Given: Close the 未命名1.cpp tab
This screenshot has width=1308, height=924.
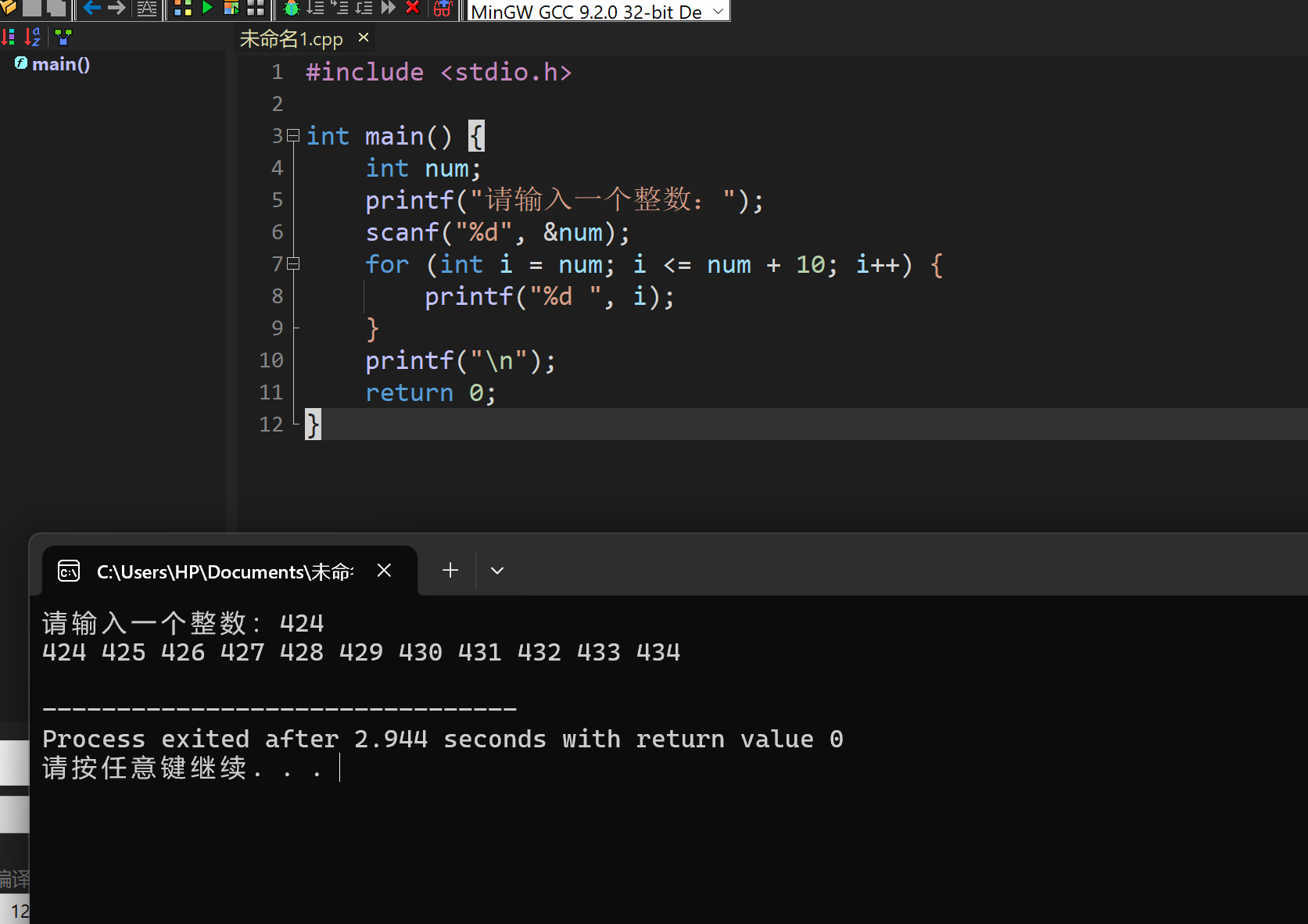Looking at the screenshot, I should point(363,38).
